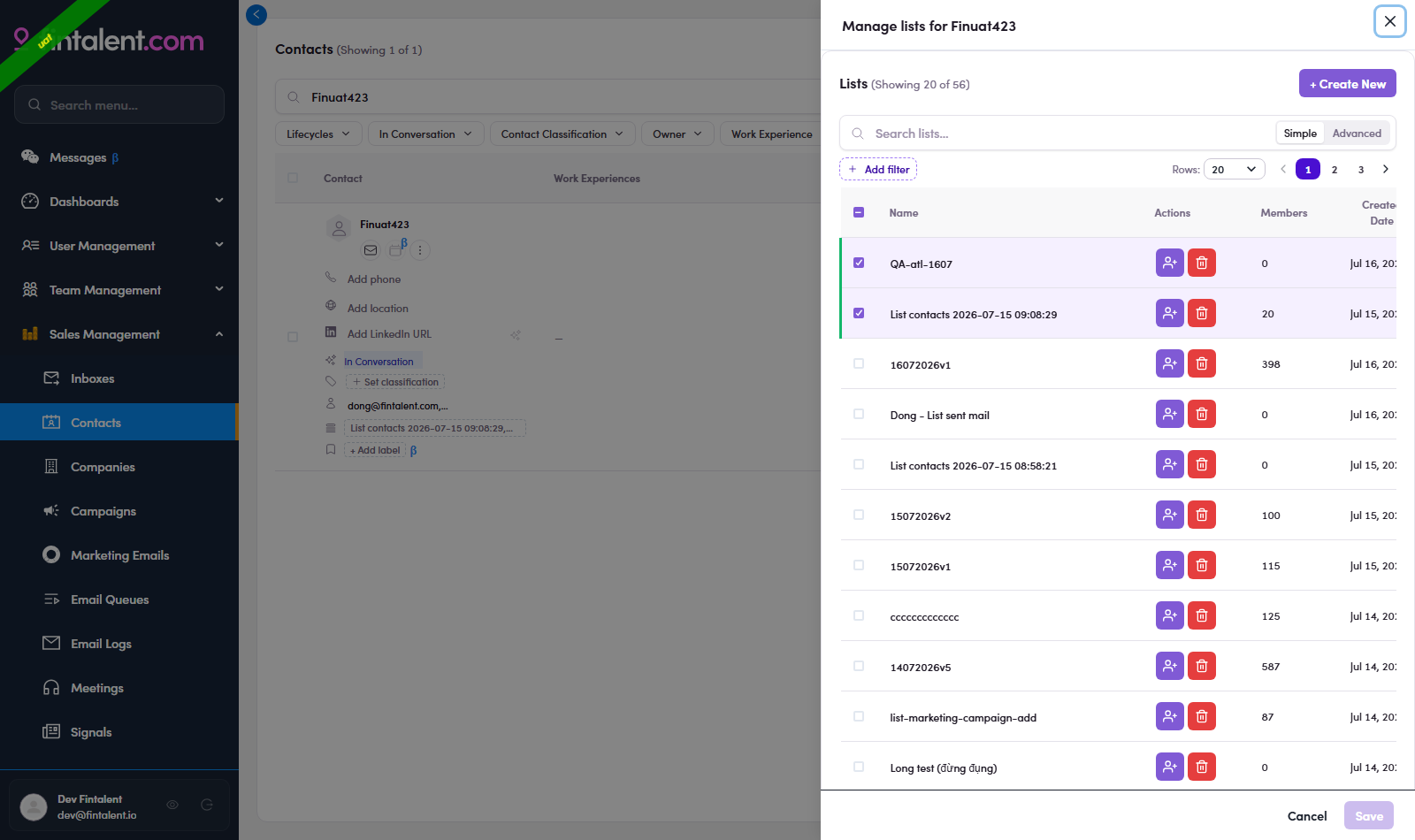Click the contacts search box showing Finuat423

(548, 97)
